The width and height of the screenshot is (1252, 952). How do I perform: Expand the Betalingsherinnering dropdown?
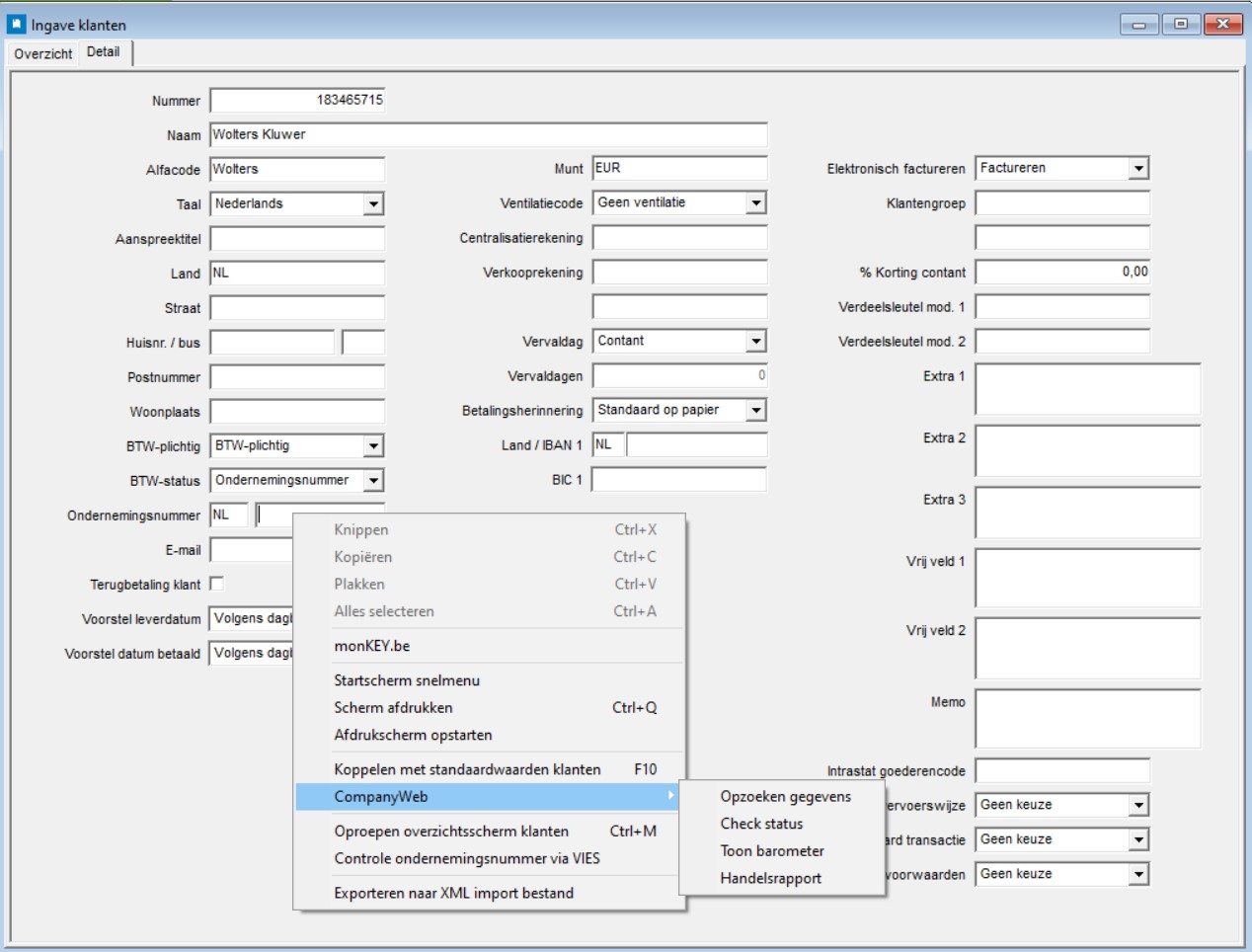pyautogui.click(x=755, y=411)
